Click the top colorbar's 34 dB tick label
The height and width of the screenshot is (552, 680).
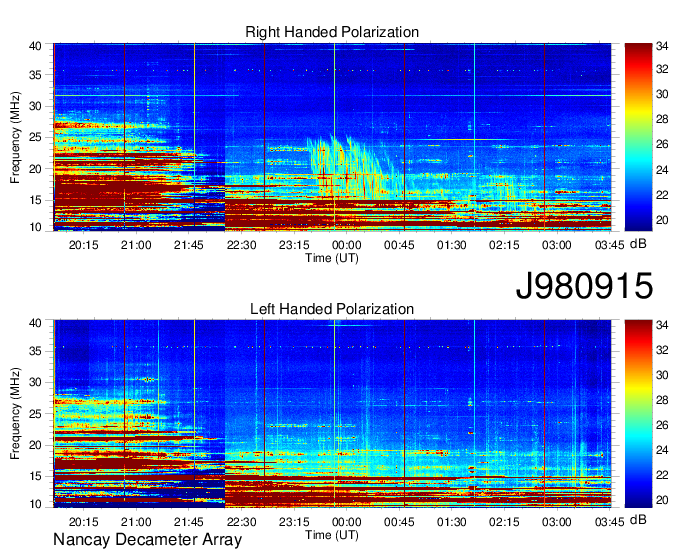click(662, 46)
